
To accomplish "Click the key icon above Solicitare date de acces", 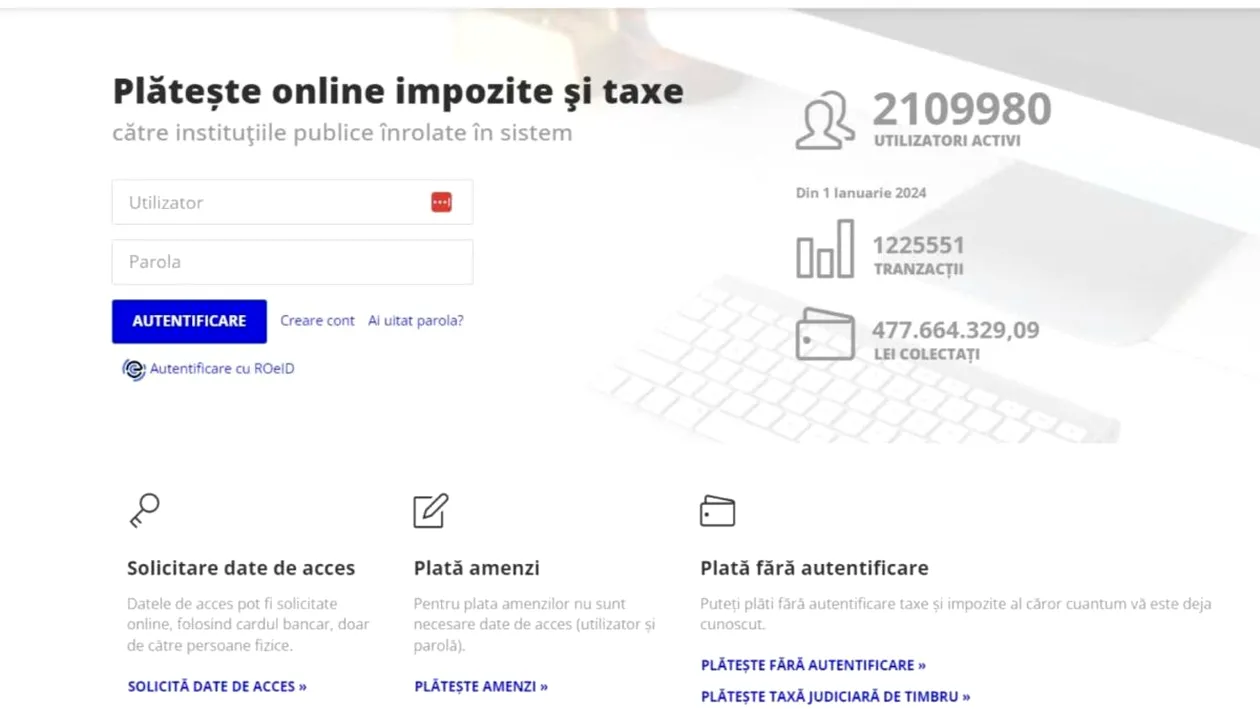I will coord(143,510).
